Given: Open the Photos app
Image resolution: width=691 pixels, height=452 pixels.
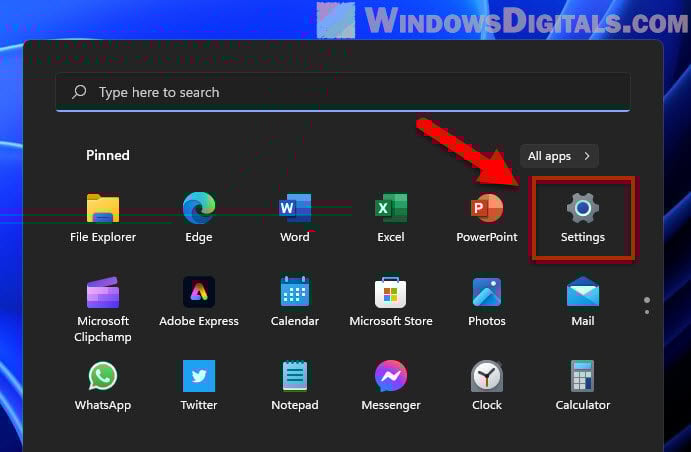Looking at the screenshot, I should [x=487, y=302].
